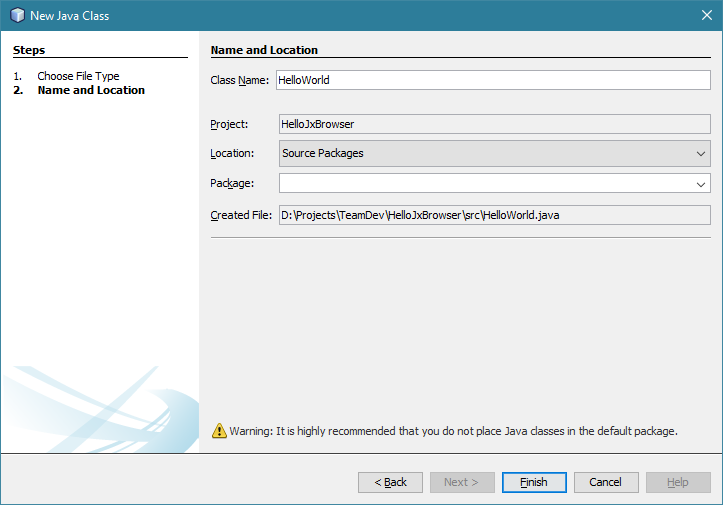
Task: Click inside the empty Package text field
Action: pyautogui.click(x=485, y=184)
